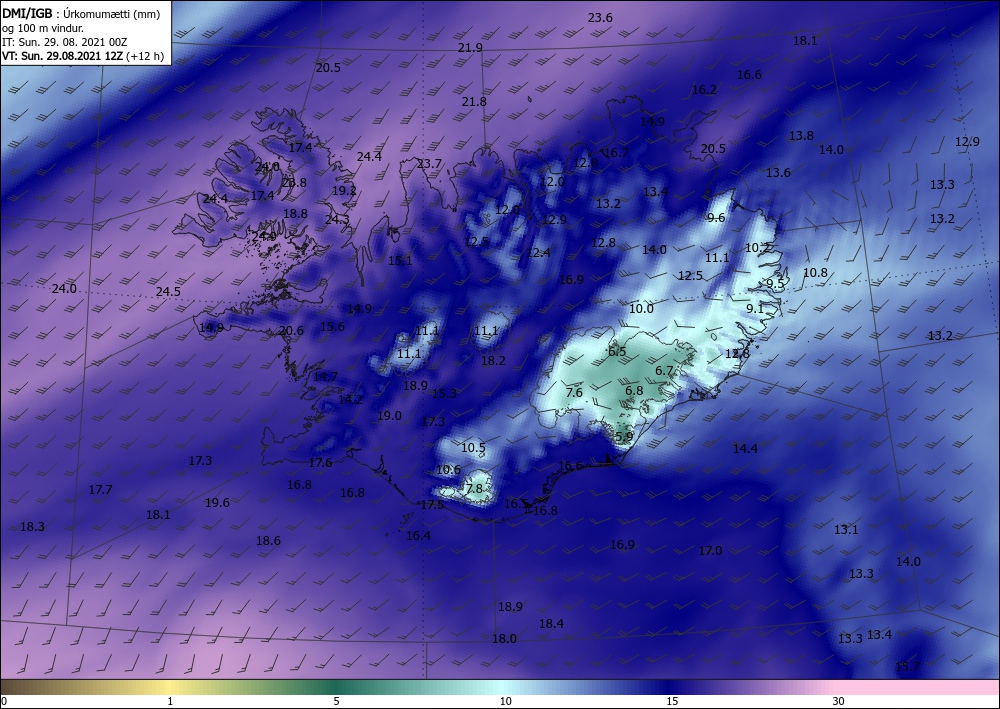
Task: Click the 9.5 value
Action: point(775,285)
